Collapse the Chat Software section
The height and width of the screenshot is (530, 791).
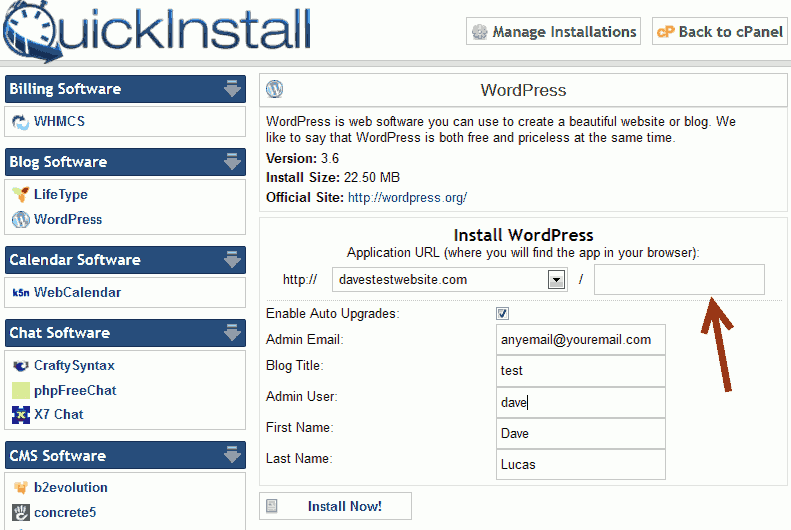tap(232, 333)
